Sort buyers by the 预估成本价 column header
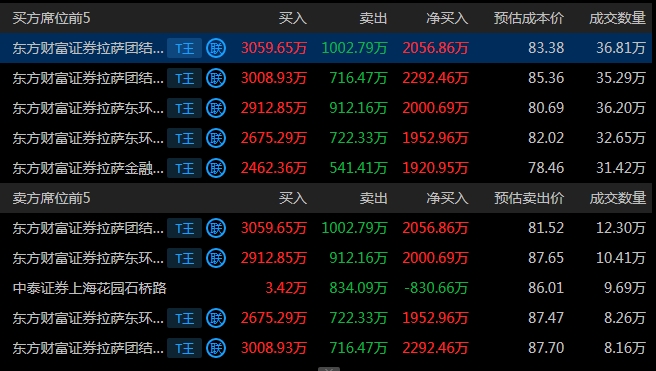The height and width of the screenshot is (371, 656). click(529, 18)
